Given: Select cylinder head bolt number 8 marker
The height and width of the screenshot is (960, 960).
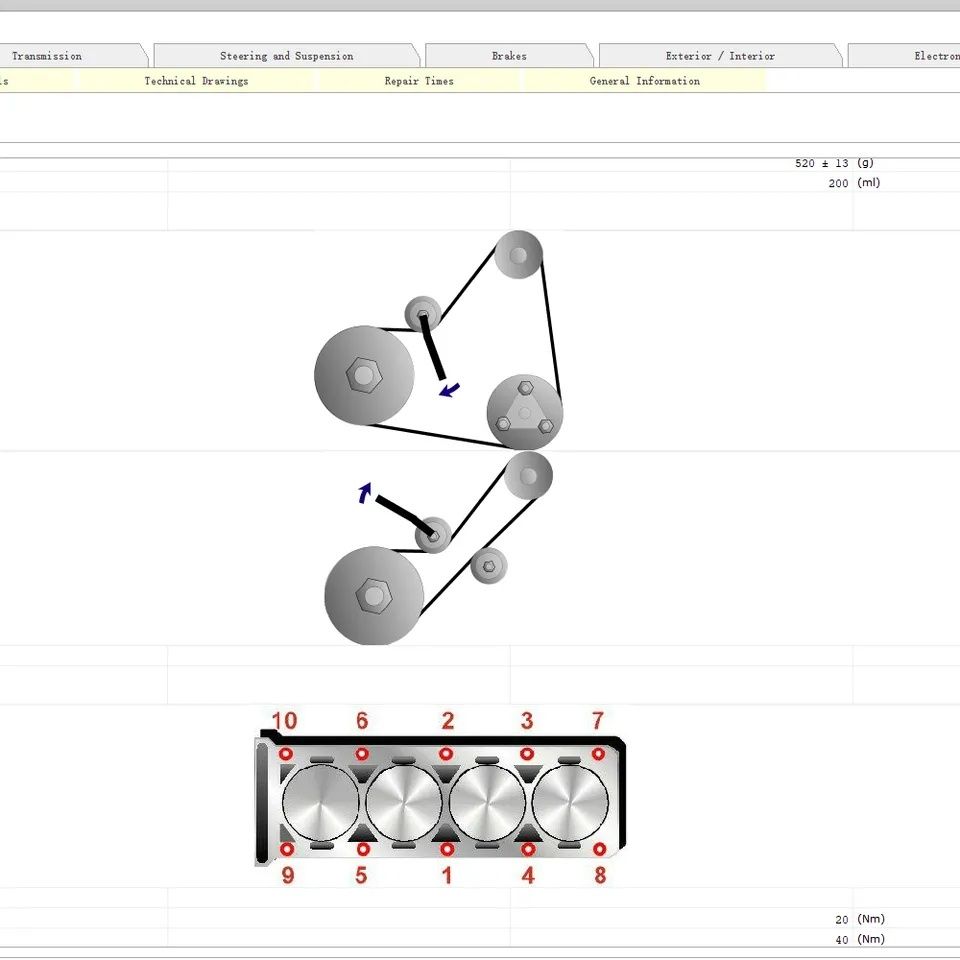Looking at the screenshot, I should 600,849.
